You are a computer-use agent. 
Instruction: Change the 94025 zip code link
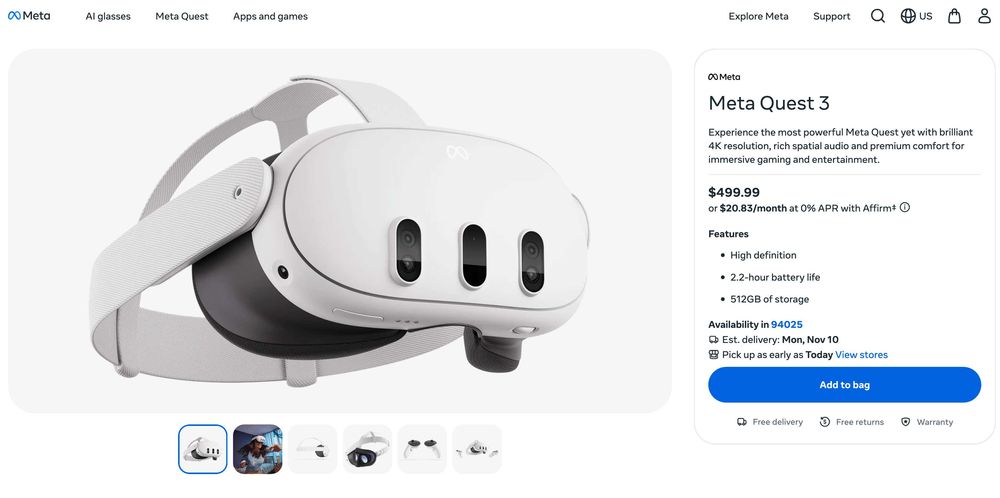[x=786, y=325]
